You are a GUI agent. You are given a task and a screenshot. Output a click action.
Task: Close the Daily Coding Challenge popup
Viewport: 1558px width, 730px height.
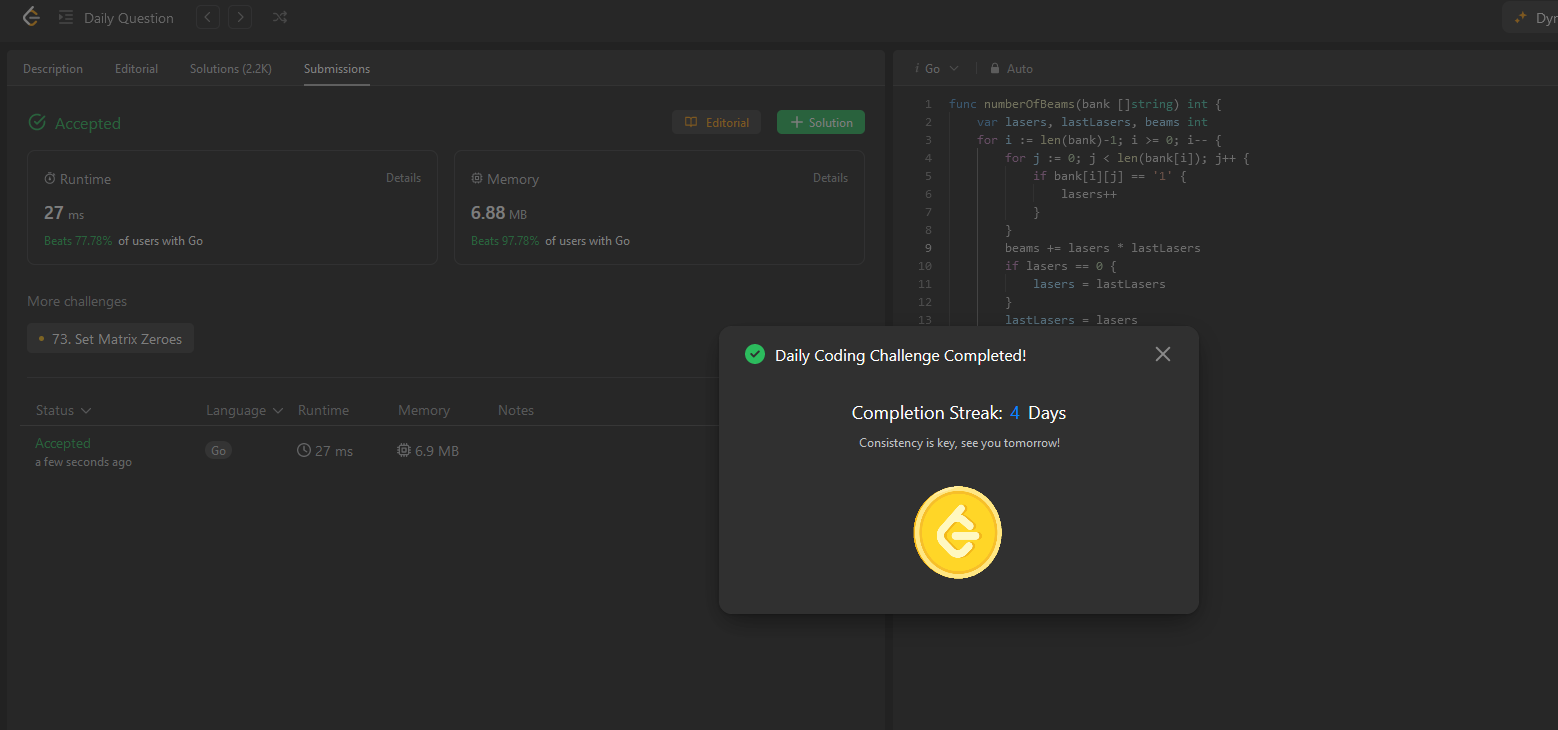(x=1162, y=354)
